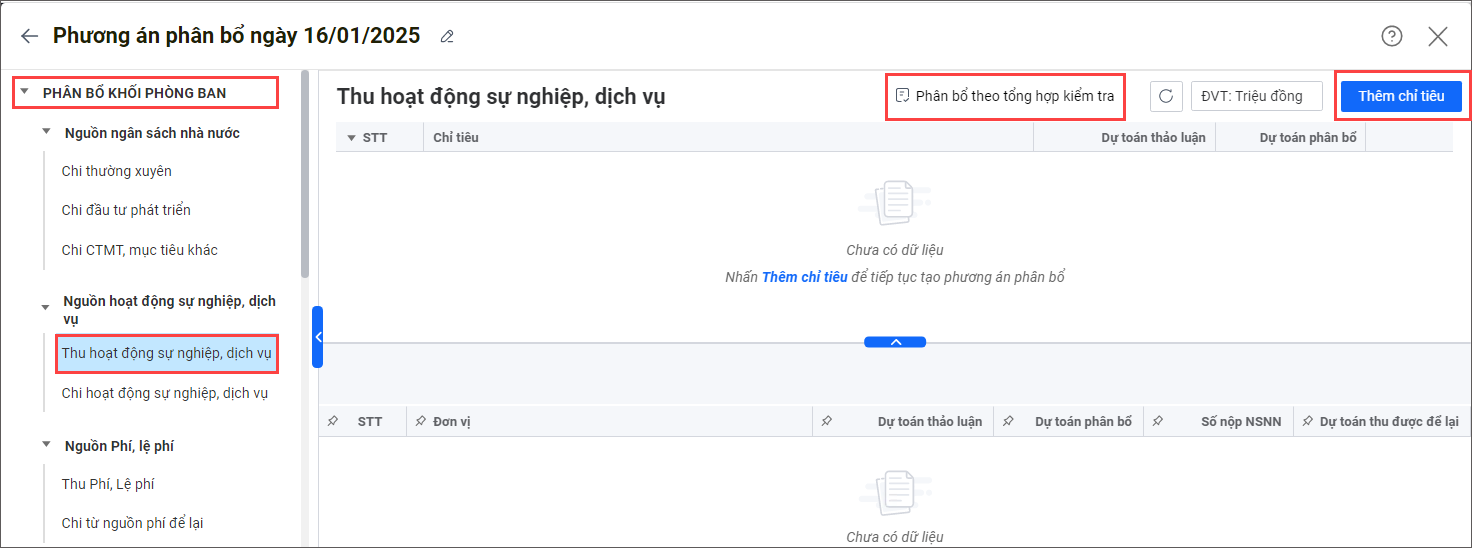Click the refresh data icon
Viewport: 1472px width, 548px height.
click(x=1165, y=96)
